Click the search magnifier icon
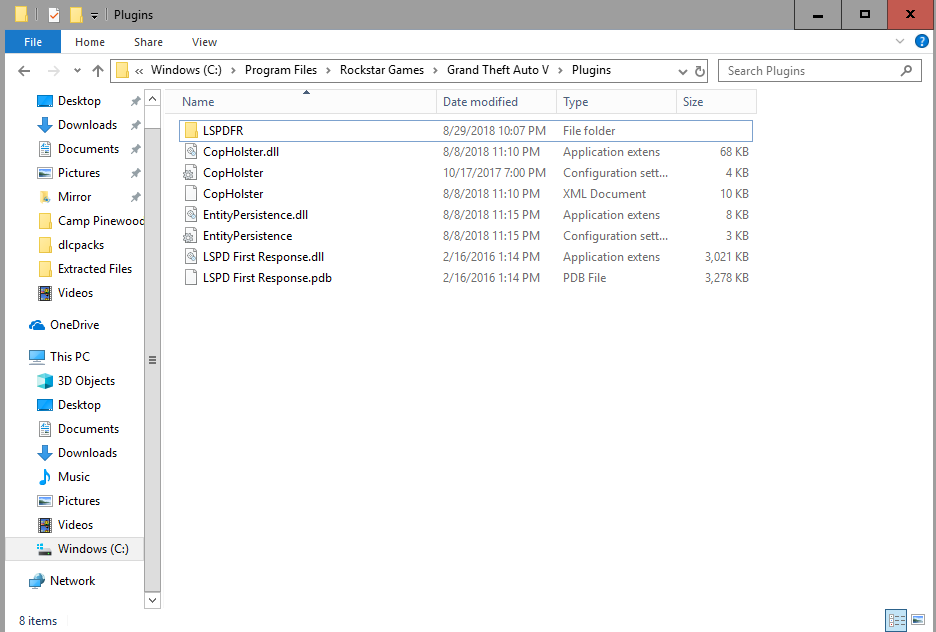936x632 pixels. coord(906,70)
